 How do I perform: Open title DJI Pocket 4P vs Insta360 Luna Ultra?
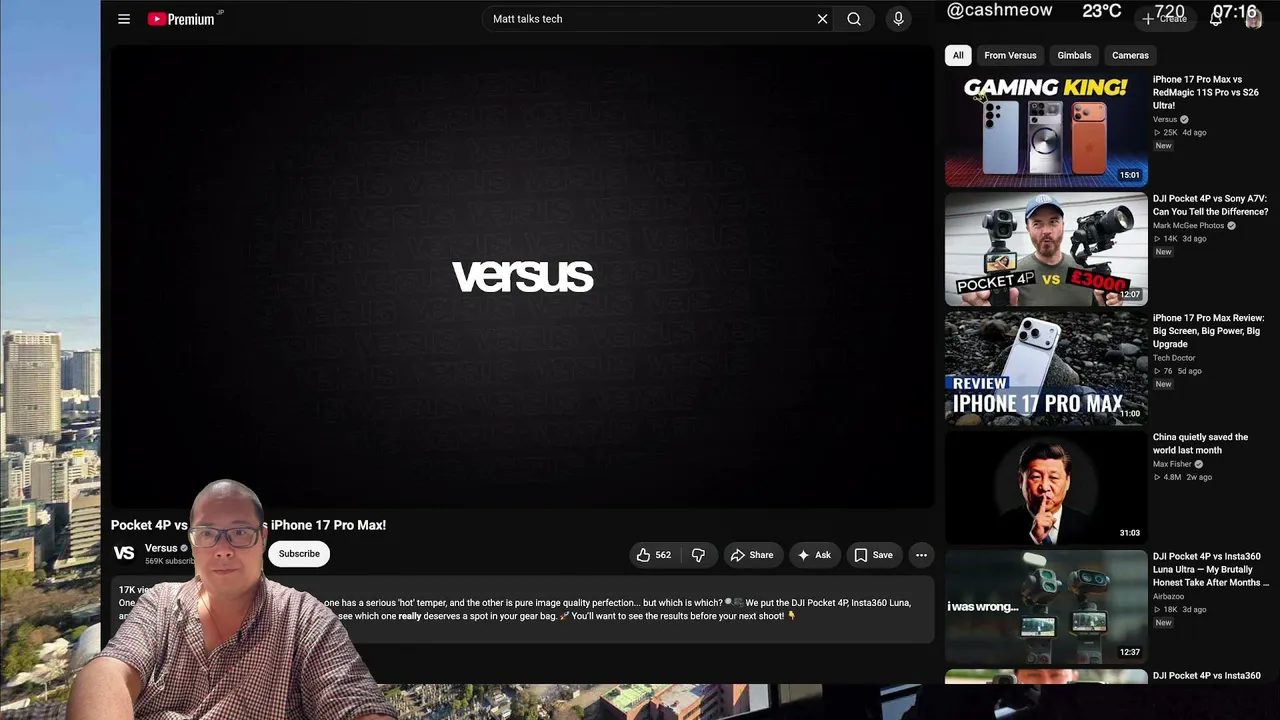(1211, 569)
